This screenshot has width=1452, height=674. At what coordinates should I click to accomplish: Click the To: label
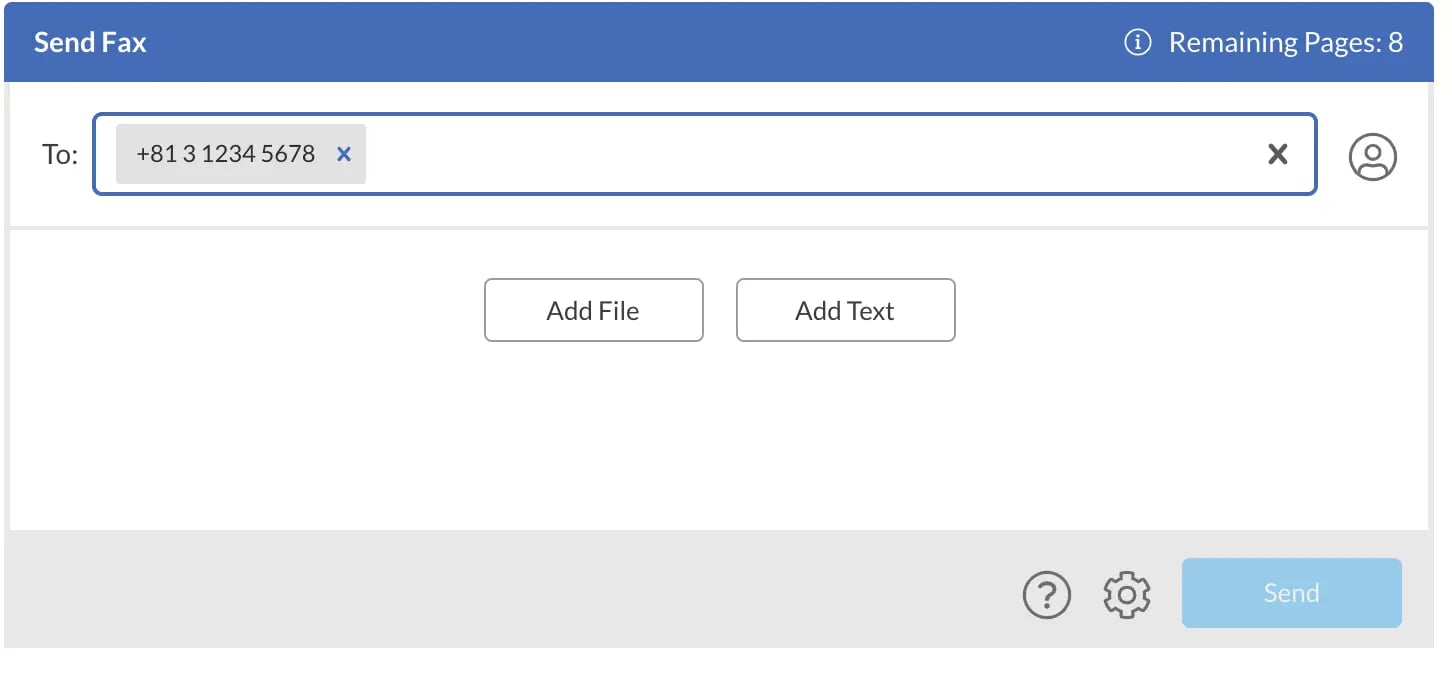(60, 155)
